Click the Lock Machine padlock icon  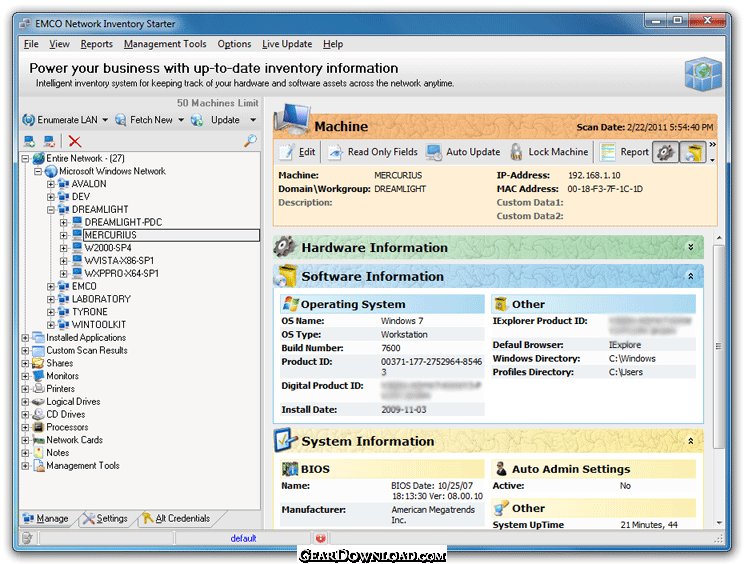(516, 152)
